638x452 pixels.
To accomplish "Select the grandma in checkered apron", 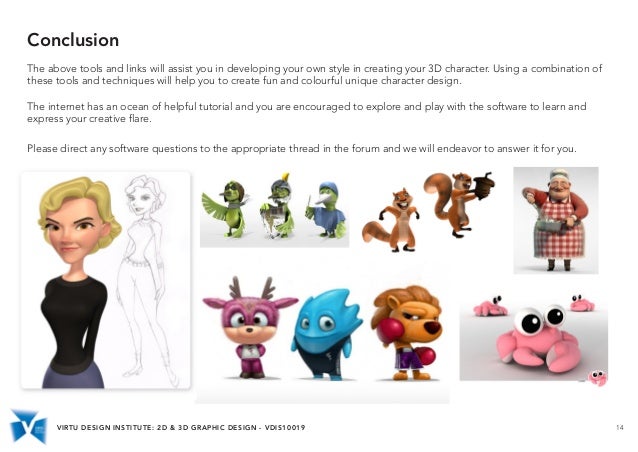I will pyautogui.click(x=556, y=220).
